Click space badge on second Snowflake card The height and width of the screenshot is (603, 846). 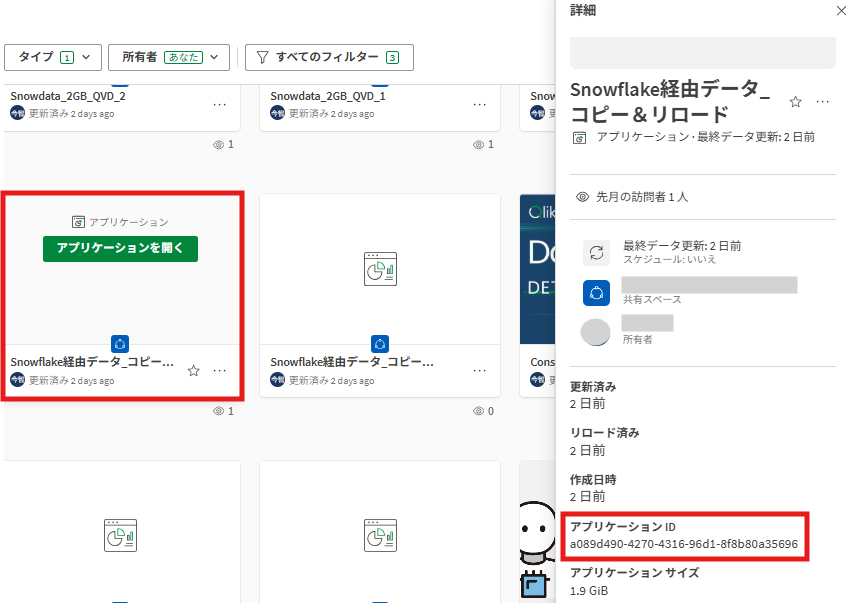click(x=380, y=344)
